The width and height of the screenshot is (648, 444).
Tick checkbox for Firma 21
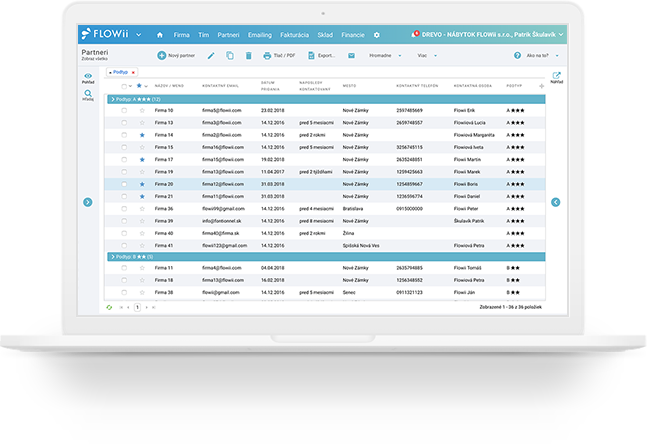[124, 196]
